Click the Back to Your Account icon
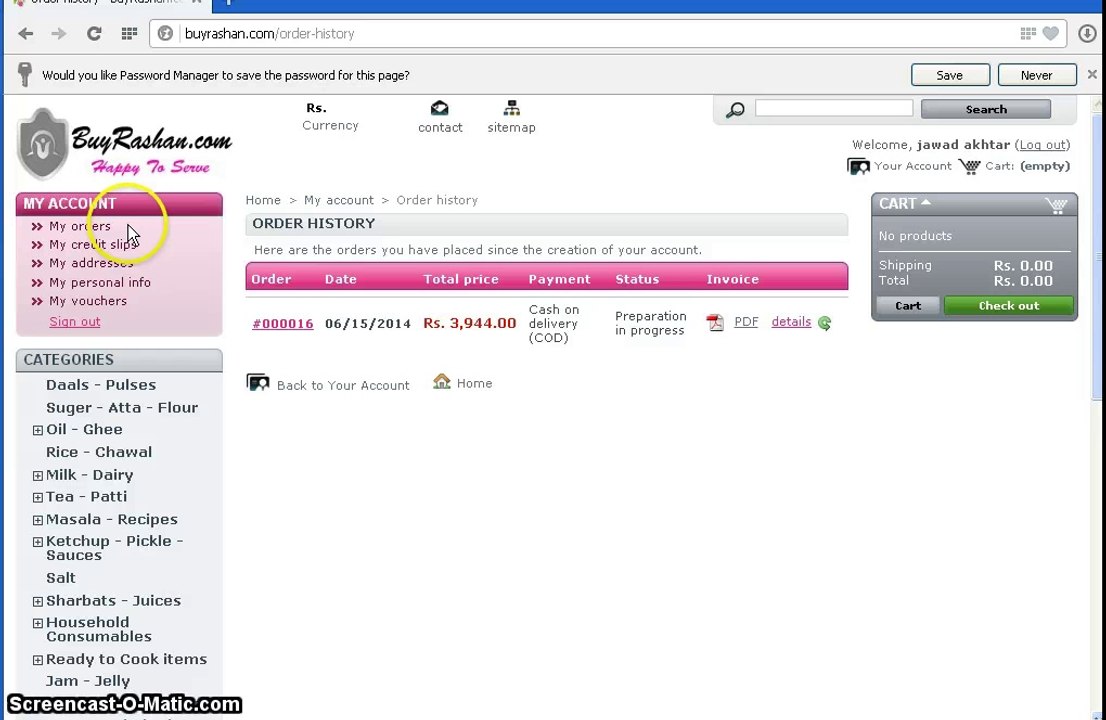The image size is (1106, 720). click(258, 382)
